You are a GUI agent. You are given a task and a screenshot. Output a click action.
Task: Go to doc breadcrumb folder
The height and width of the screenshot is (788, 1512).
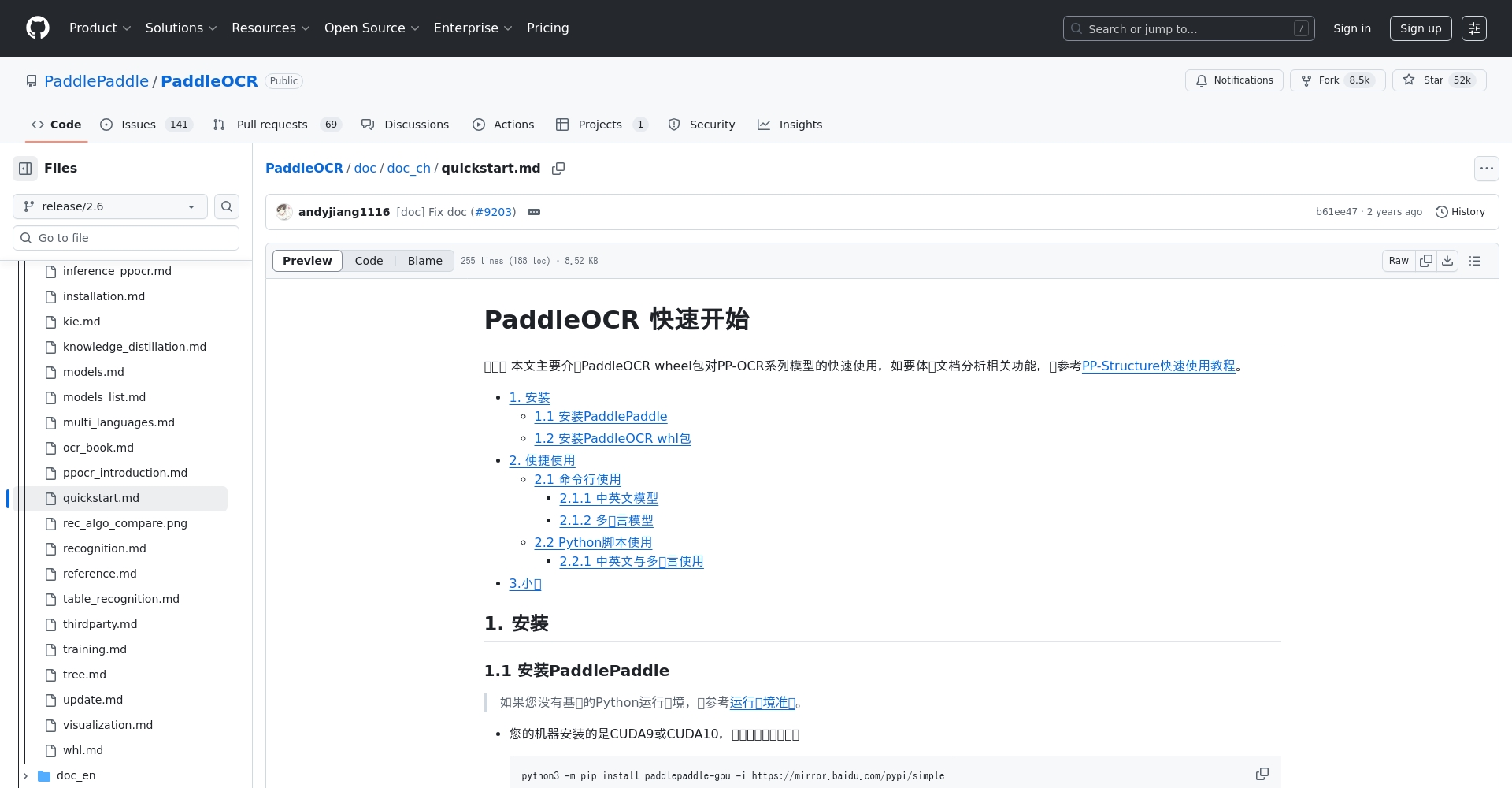point(365,169)
